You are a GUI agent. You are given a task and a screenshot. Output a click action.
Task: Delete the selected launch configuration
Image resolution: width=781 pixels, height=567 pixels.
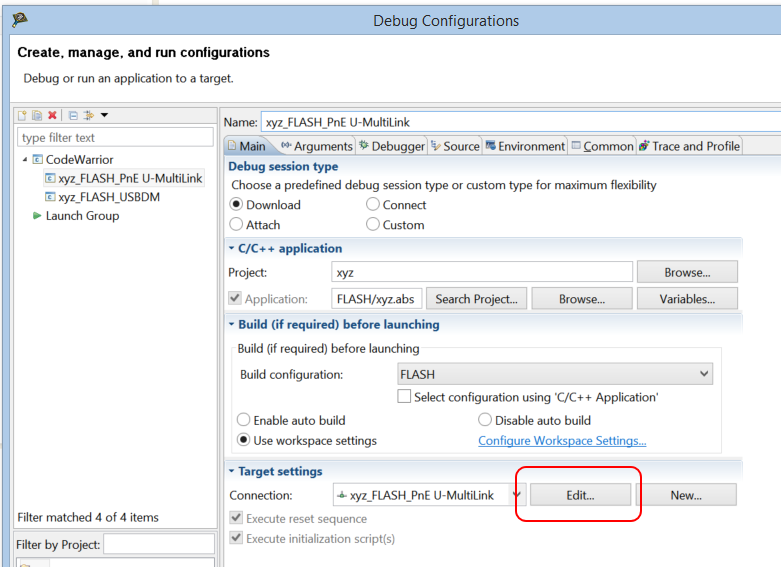[52, 116]
